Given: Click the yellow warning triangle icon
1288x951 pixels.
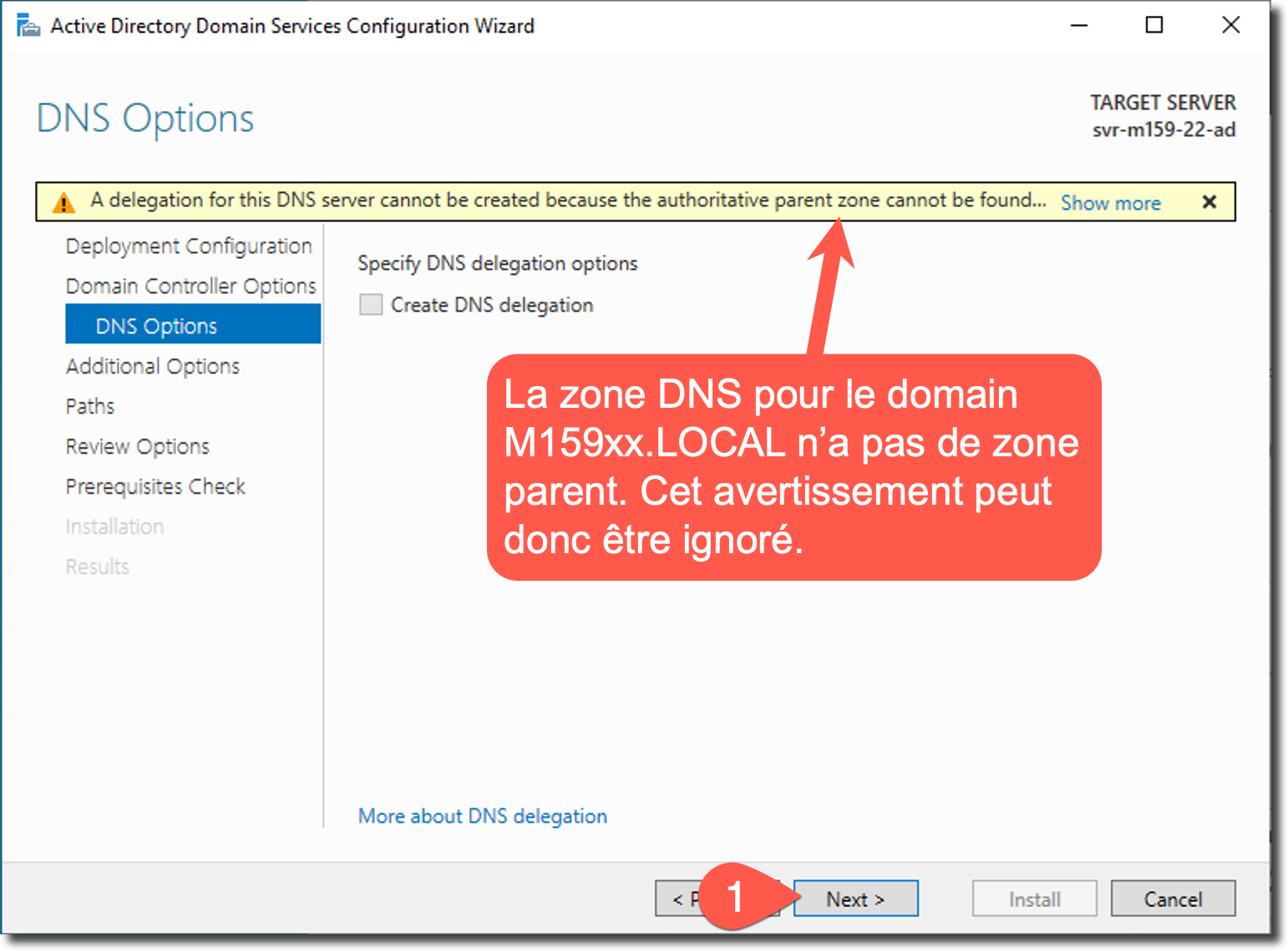Looking at the screenshot, I should pyautogui.click(x=63, y=202).
